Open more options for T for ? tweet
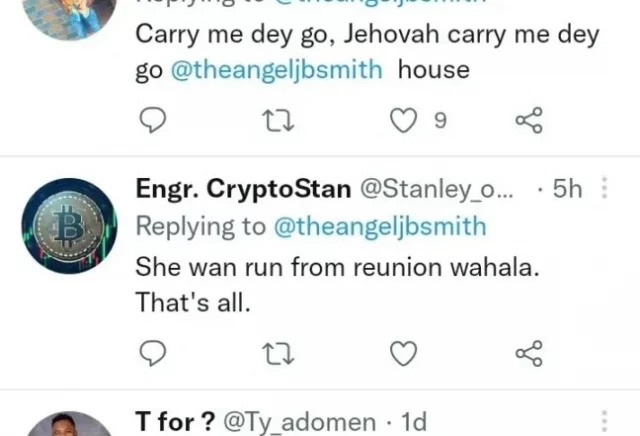The image size is (640, 436). click(x=603, y=421)
